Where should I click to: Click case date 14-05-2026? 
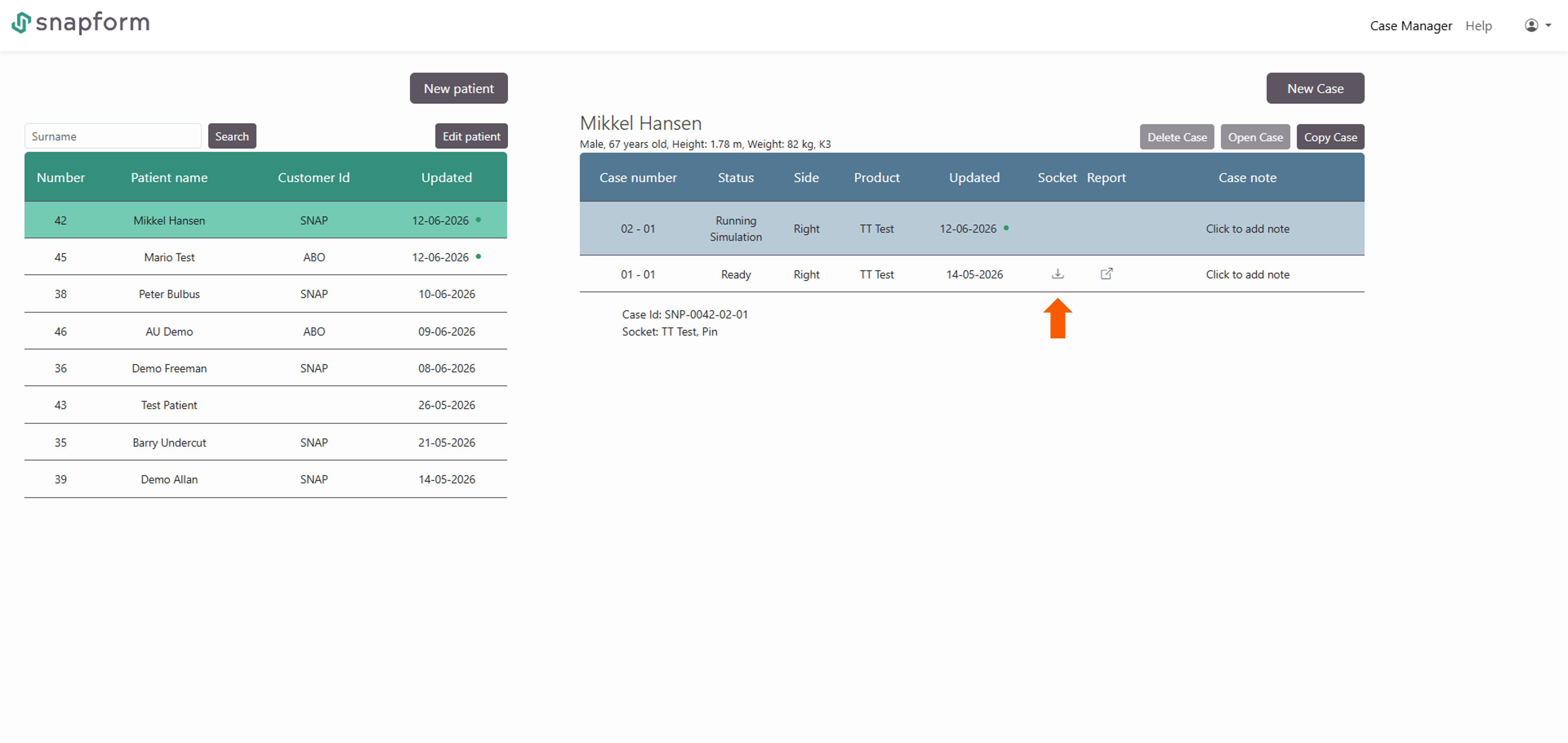[x=974, y=275]
